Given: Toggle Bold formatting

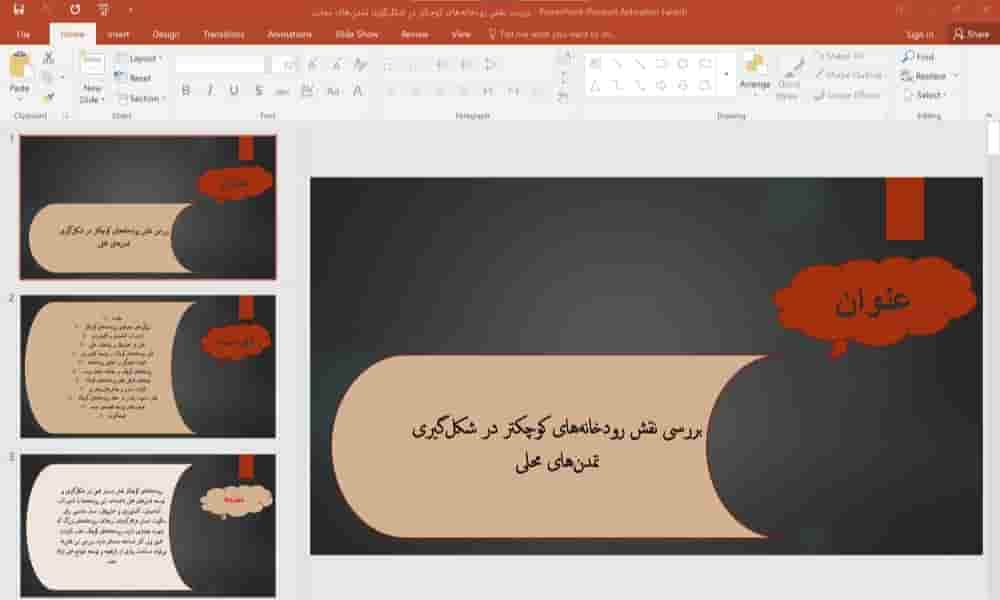Looking at the screenshot, I should pos(186,91).
